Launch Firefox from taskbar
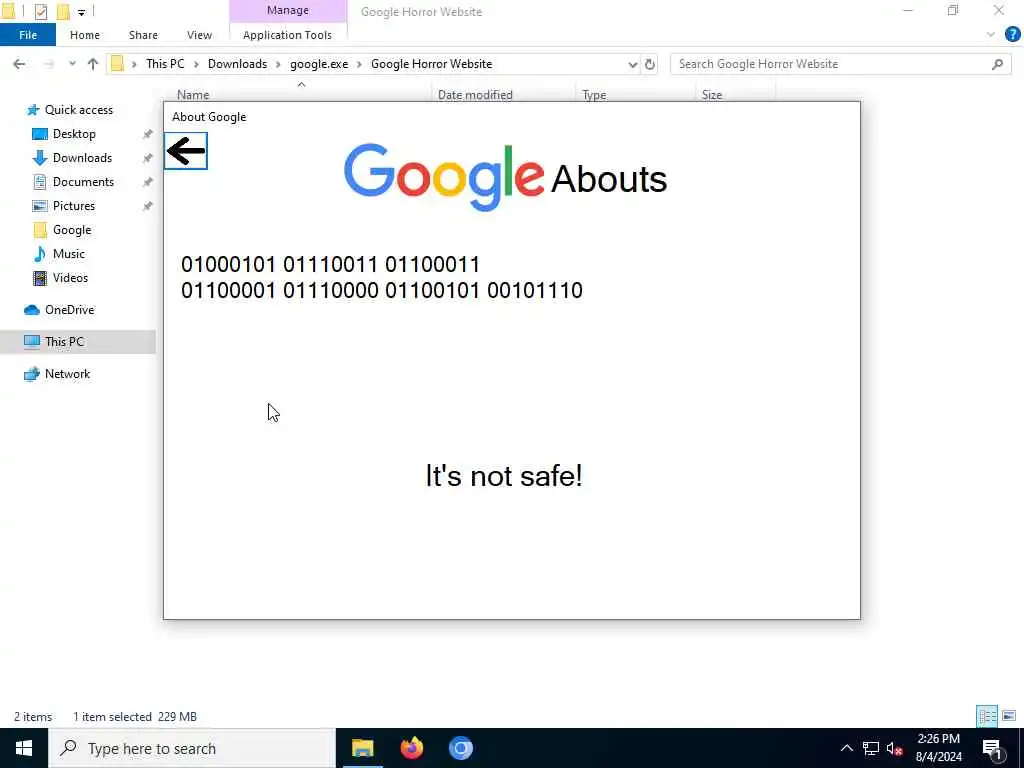 pos(411,748)
